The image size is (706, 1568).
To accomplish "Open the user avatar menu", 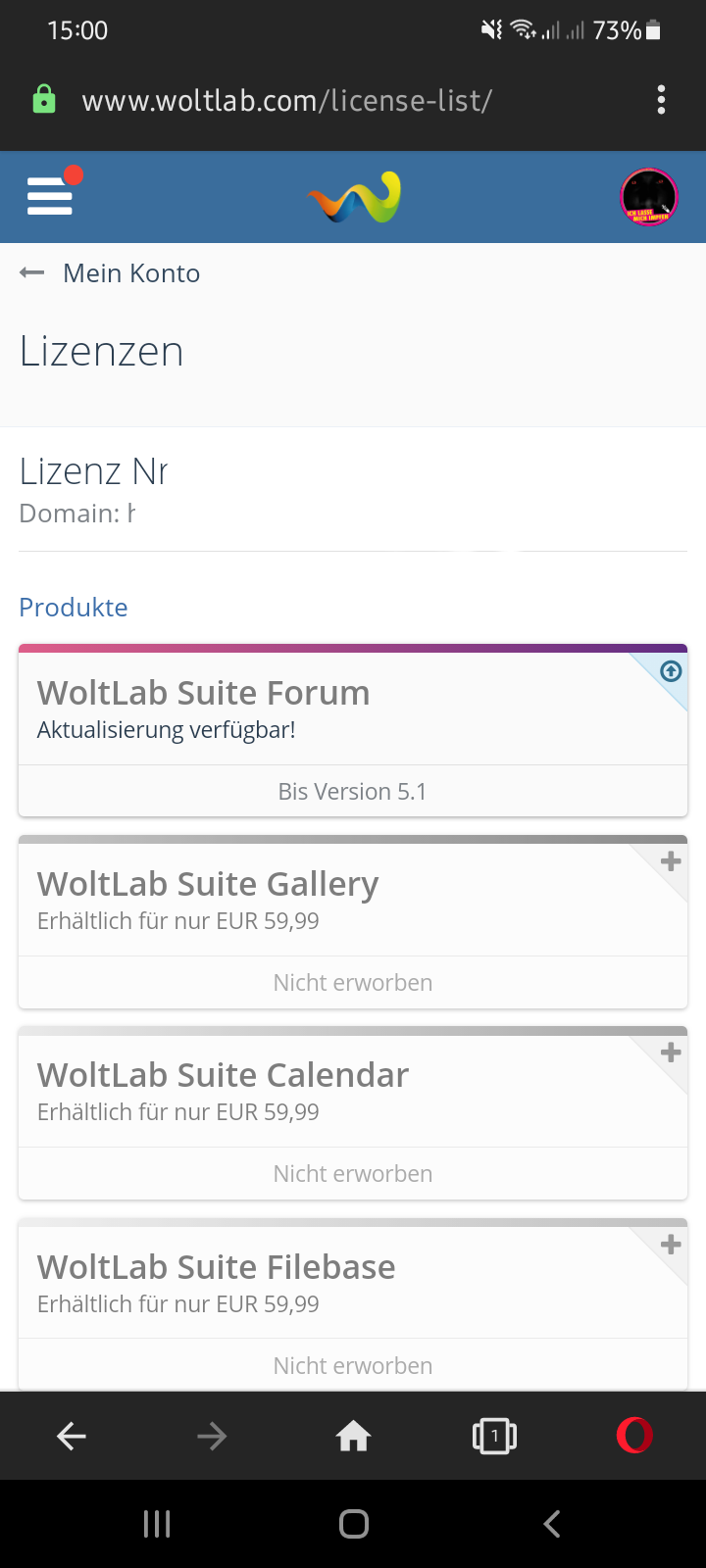I will 649,197.
